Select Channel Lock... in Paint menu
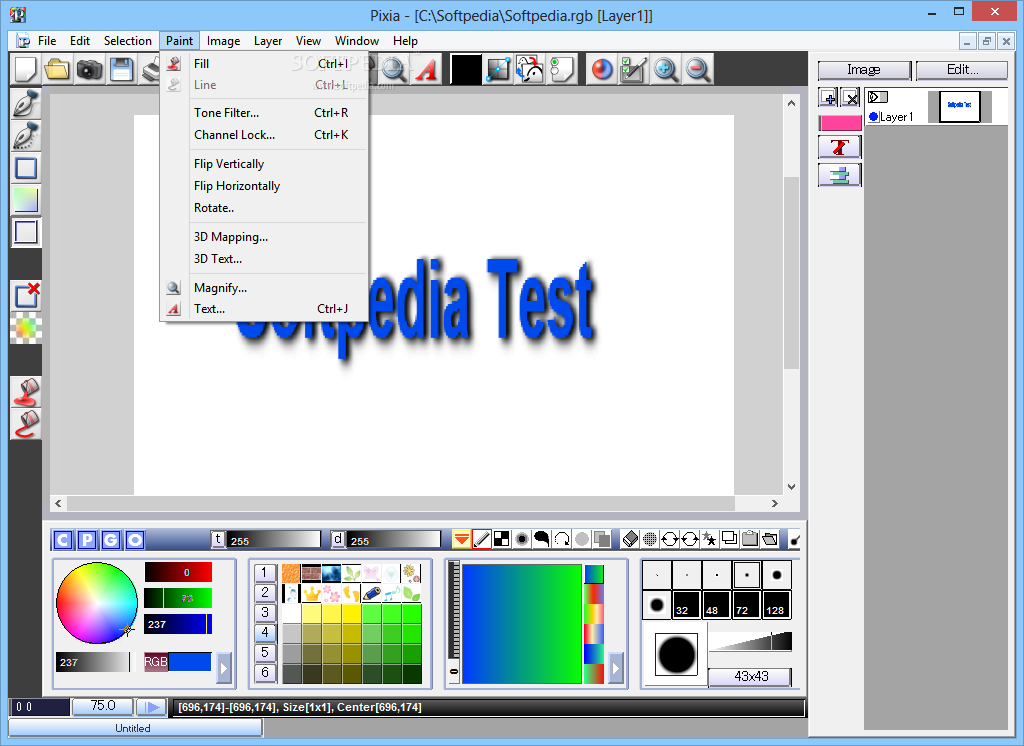This screenshot has height=746, width=1024. coord(264,135)
